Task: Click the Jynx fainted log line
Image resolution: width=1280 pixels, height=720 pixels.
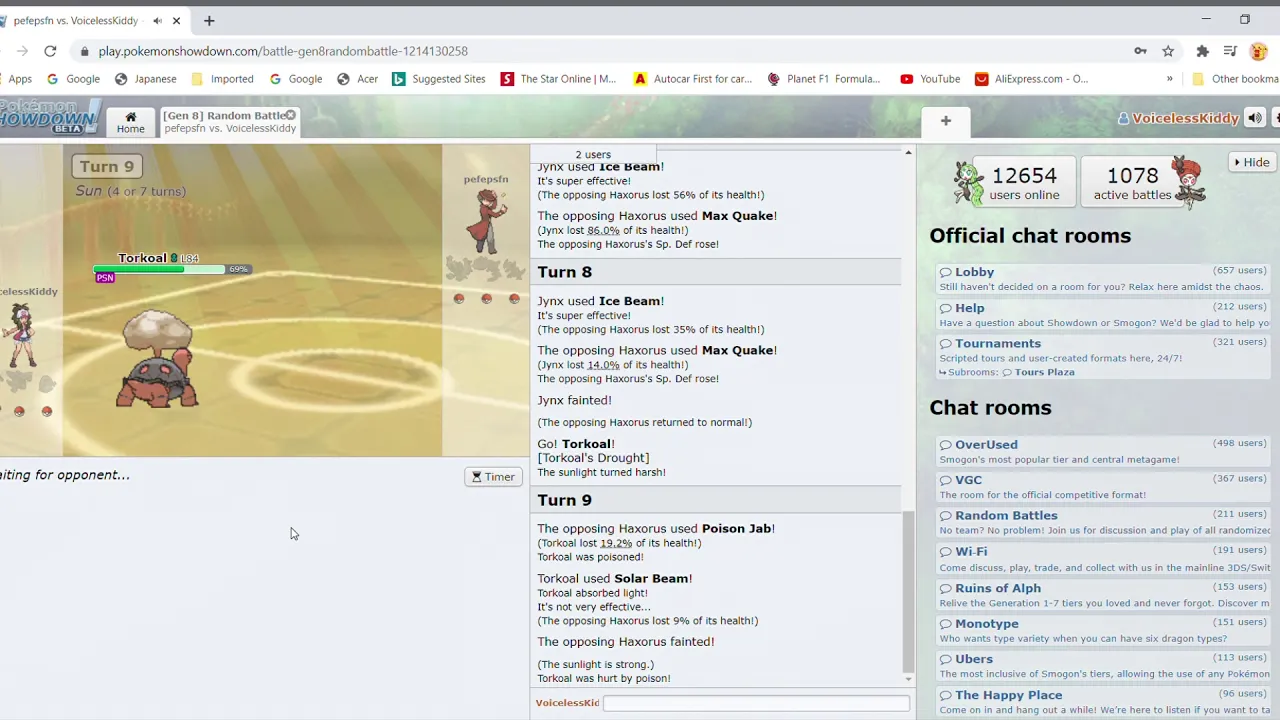Action: 574,400
